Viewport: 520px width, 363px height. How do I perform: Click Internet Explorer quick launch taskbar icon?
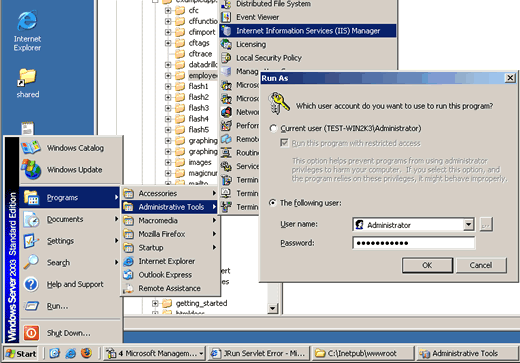(71, 353)
